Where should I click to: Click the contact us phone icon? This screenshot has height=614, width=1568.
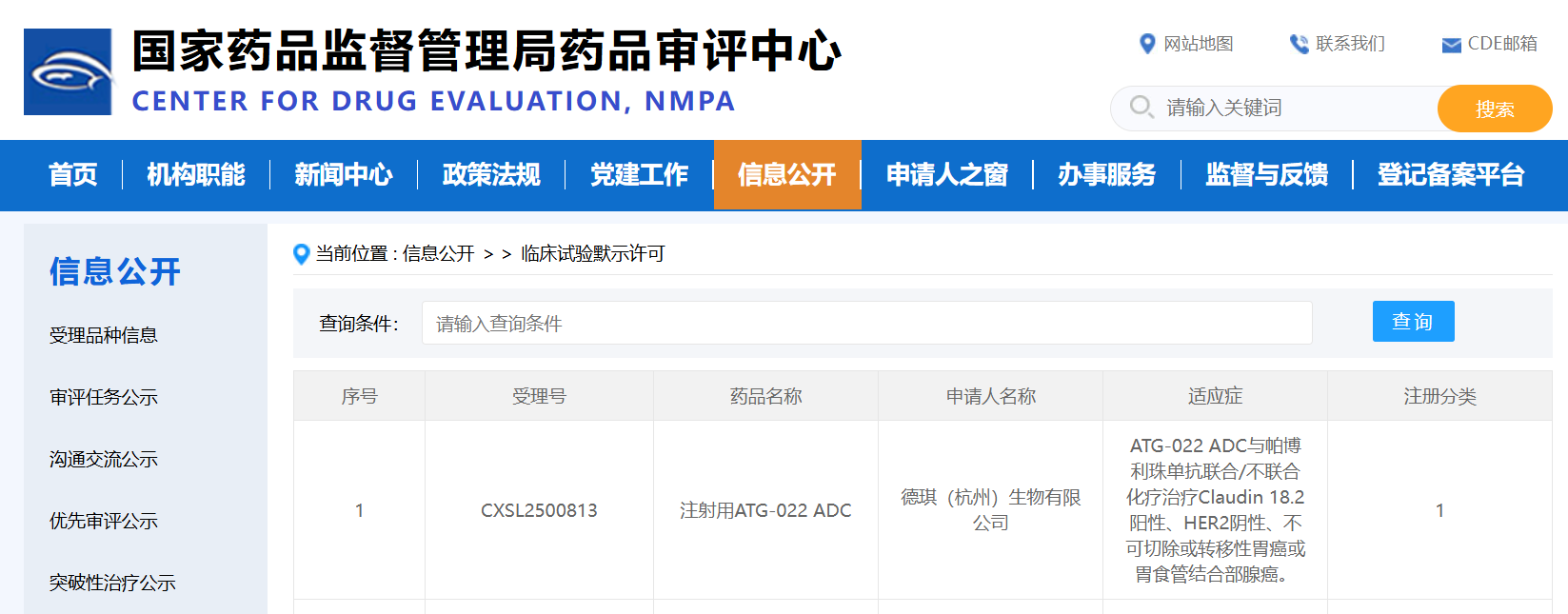point(1299,44)
